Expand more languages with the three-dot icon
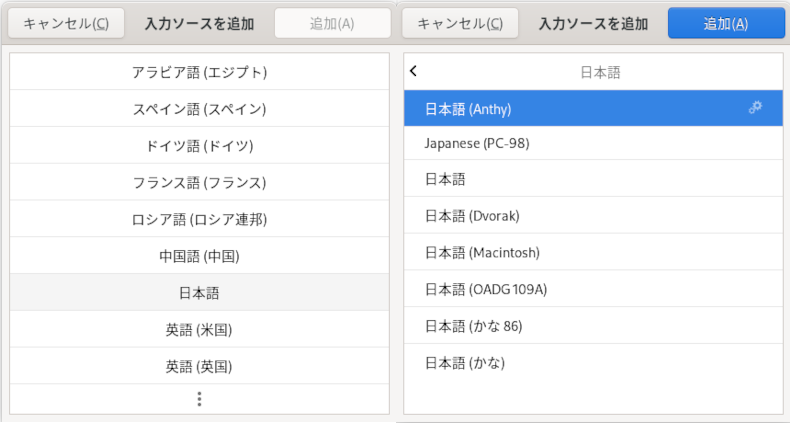Image resolution: width=790 pixels, height=423 pixels. tap(200, 399)
